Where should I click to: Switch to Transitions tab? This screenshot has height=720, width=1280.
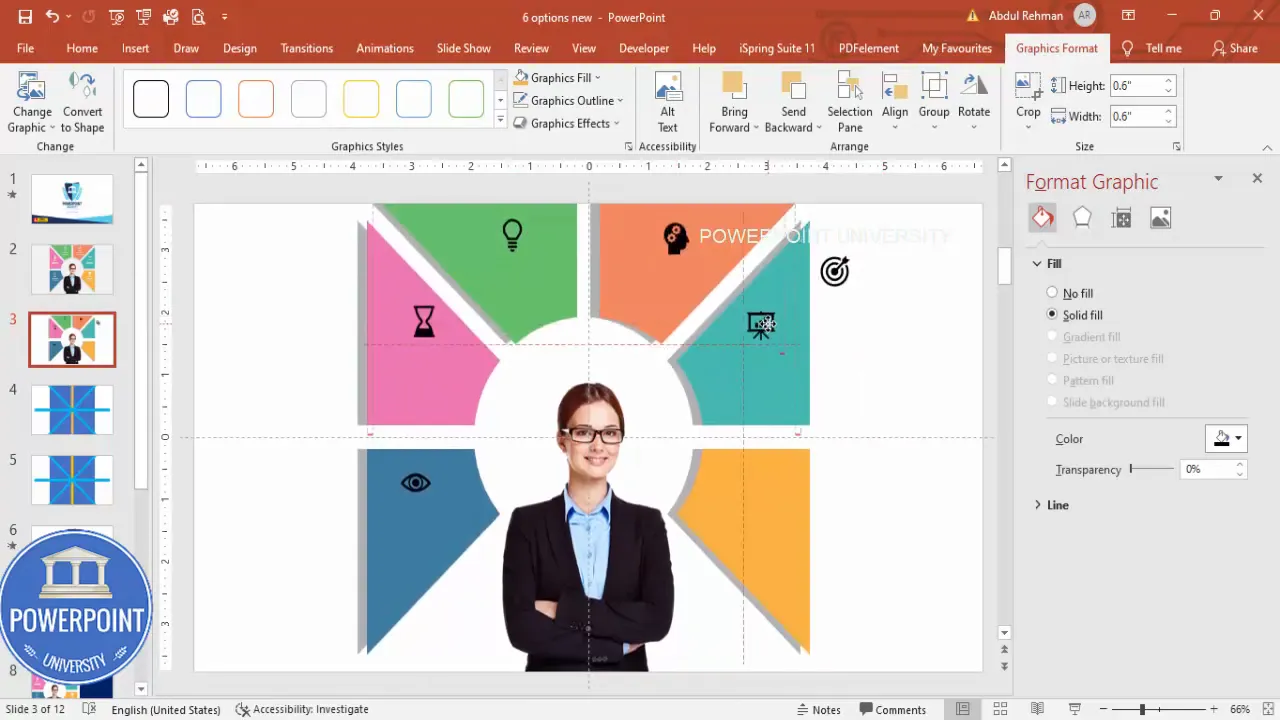[x=306, y=48]
